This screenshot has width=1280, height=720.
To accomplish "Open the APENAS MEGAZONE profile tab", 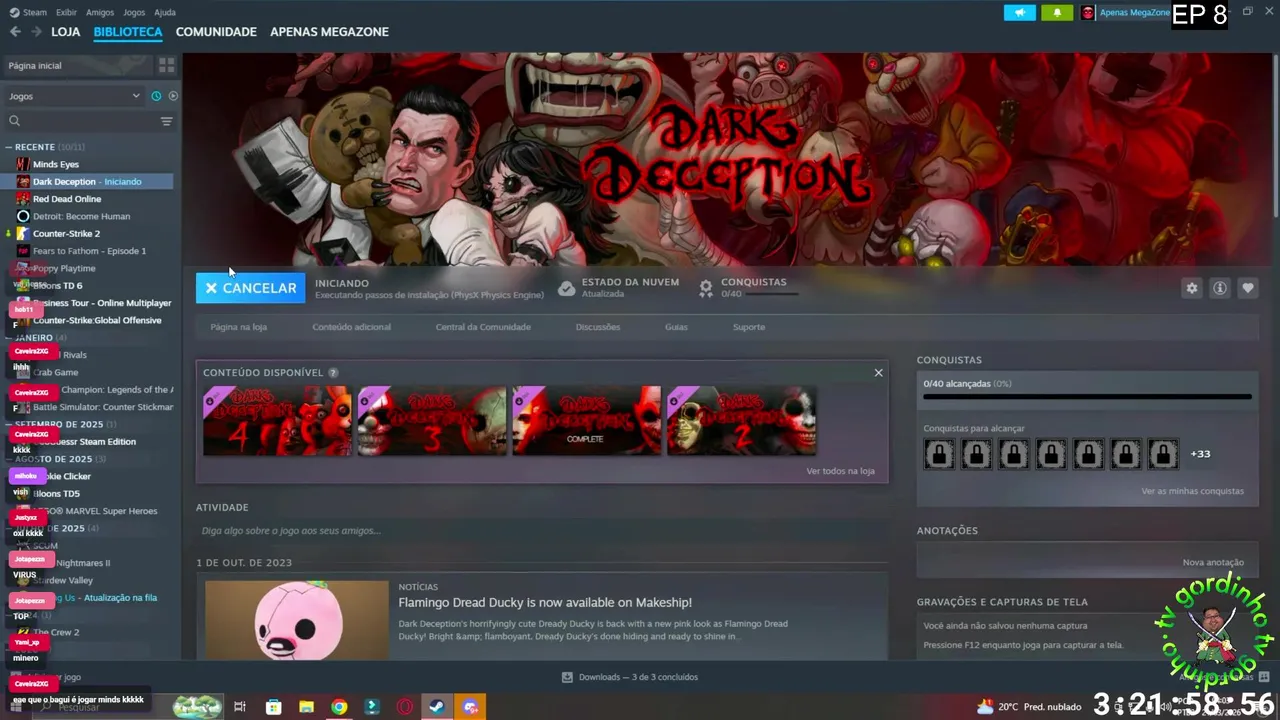I will [329, 32].
